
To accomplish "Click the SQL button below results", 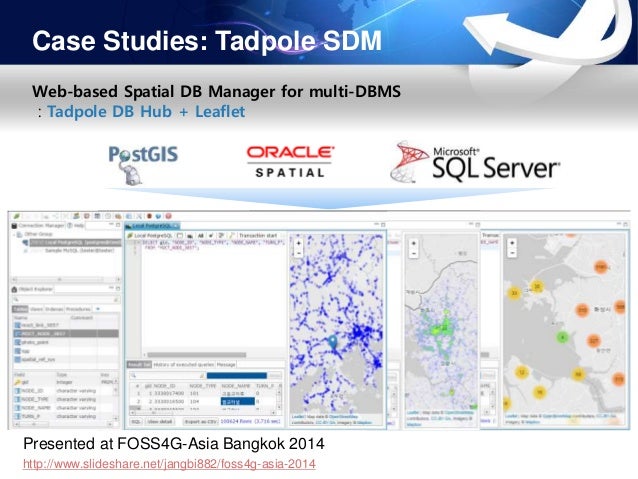I will [136, 422].
